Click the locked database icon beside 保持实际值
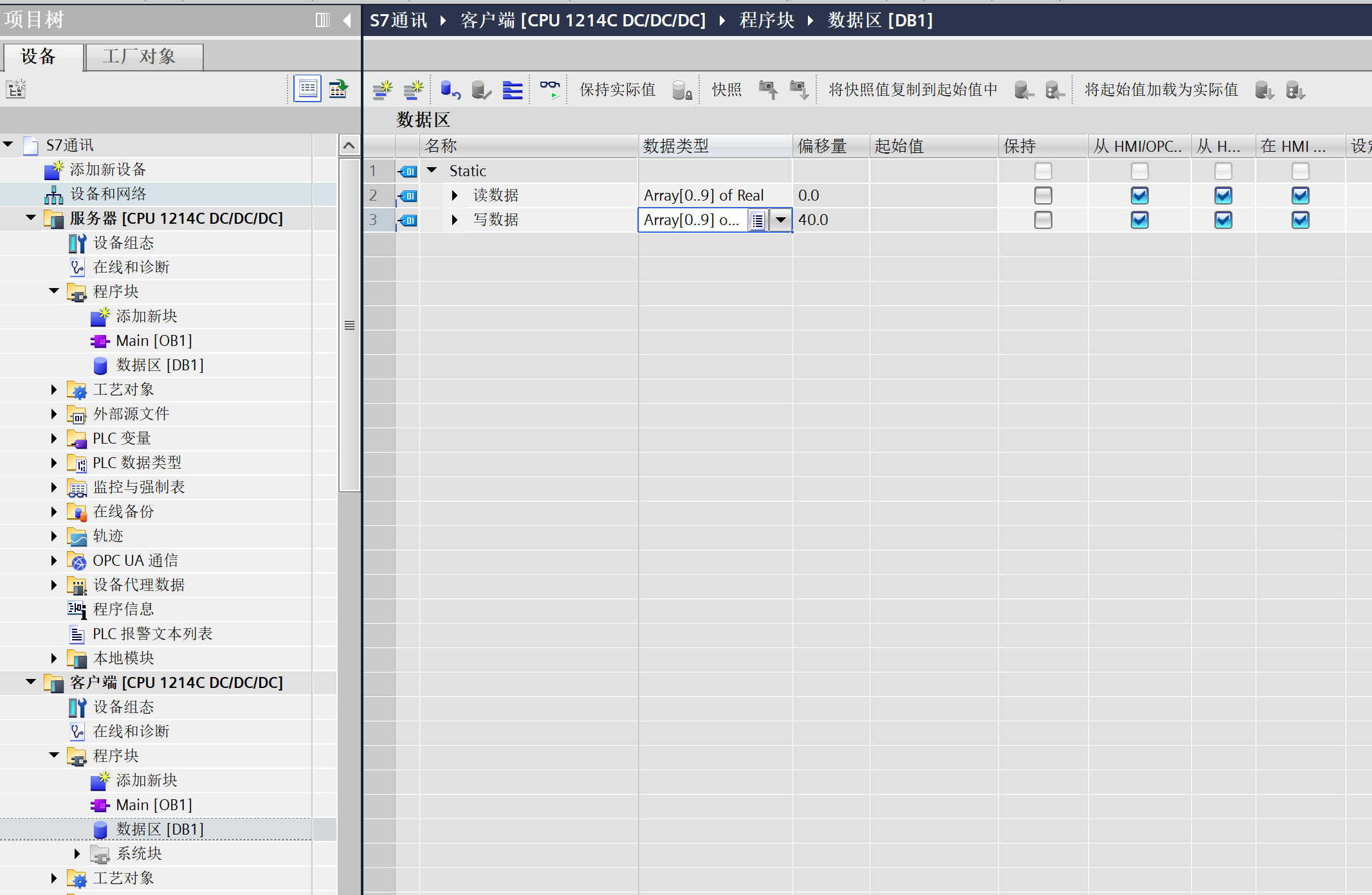This screenshot has width=1372, height=895. pyautogui.click(x=682, y=90)
